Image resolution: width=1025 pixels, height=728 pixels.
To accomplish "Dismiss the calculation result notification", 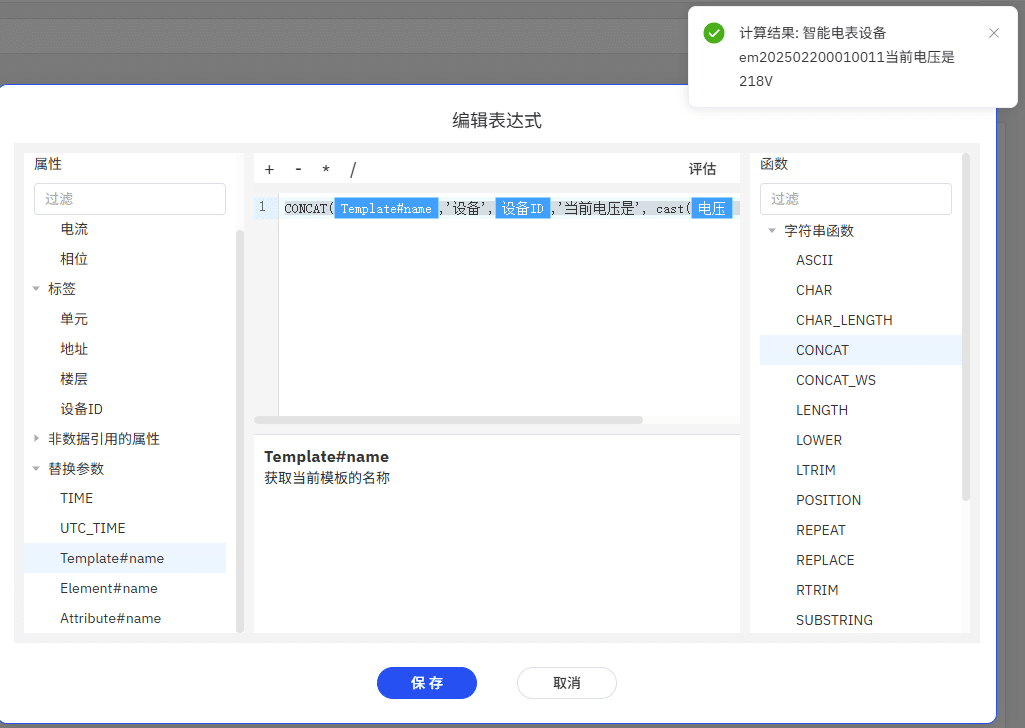I will click(994, 33).
